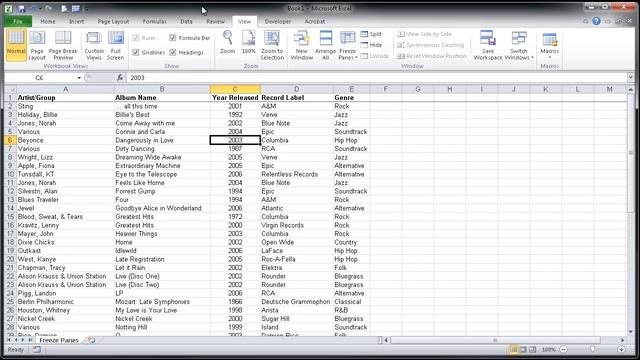Image resolution: width=640 pixels, height=360 pixels.
Task: Click Arrange All windows
Action: pos(325,45)
